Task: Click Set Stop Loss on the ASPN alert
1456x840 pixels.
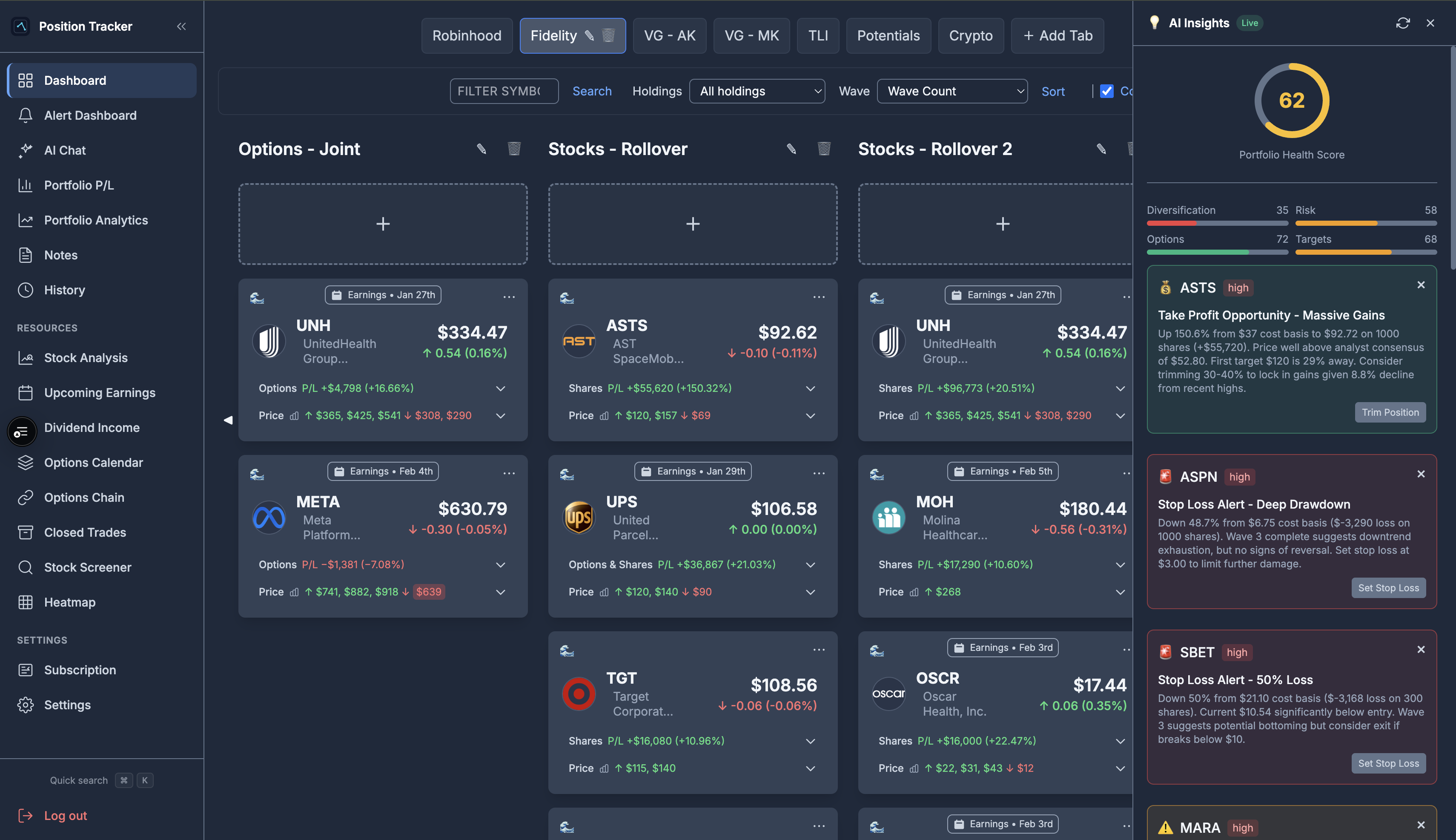Action: 1389,587
